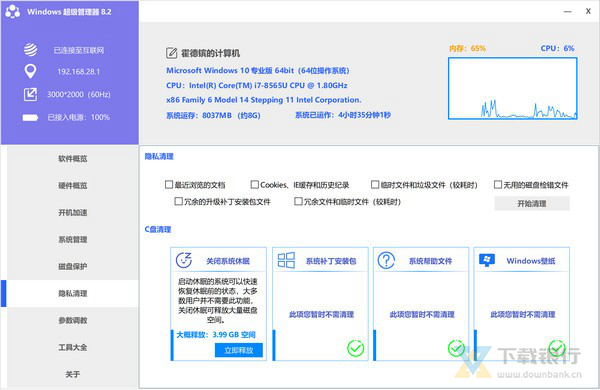600x390 pixels.
Task: Toggle 冗余的升级补丁安装包文件 checkbox
Action: coord(178,201)
